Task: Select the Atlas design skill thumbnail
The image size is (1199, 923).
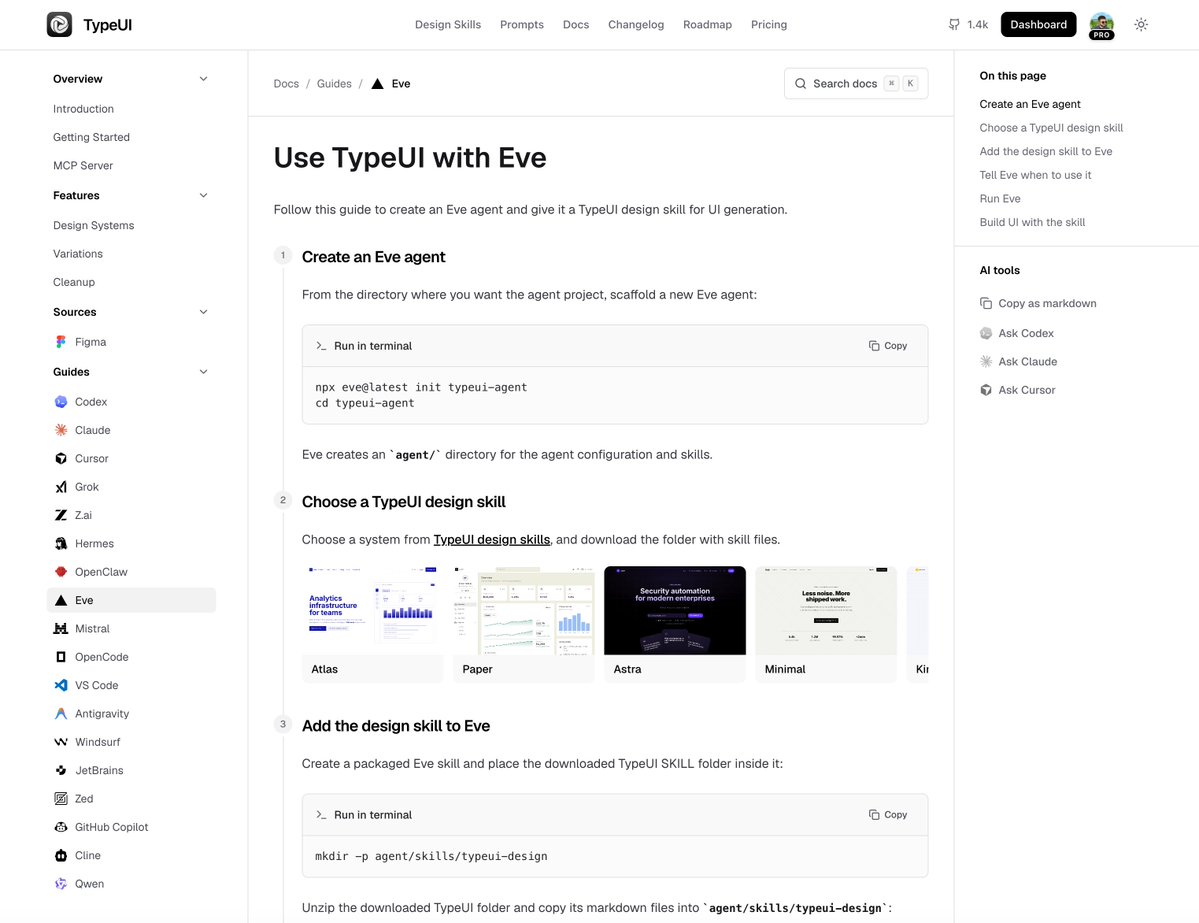Action: [372, 625]
